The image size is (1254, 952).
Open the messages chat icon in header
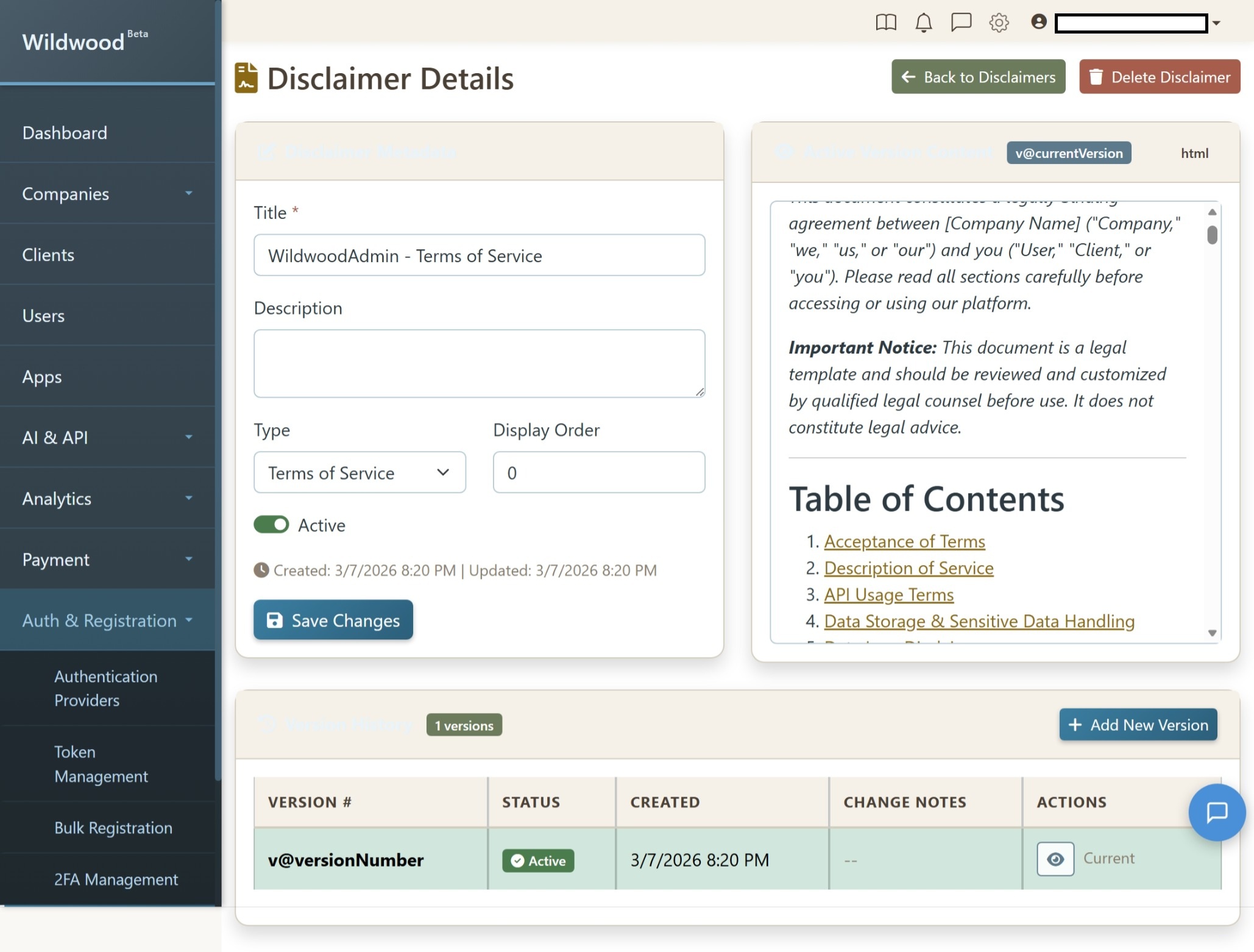(x=961, y=23)
